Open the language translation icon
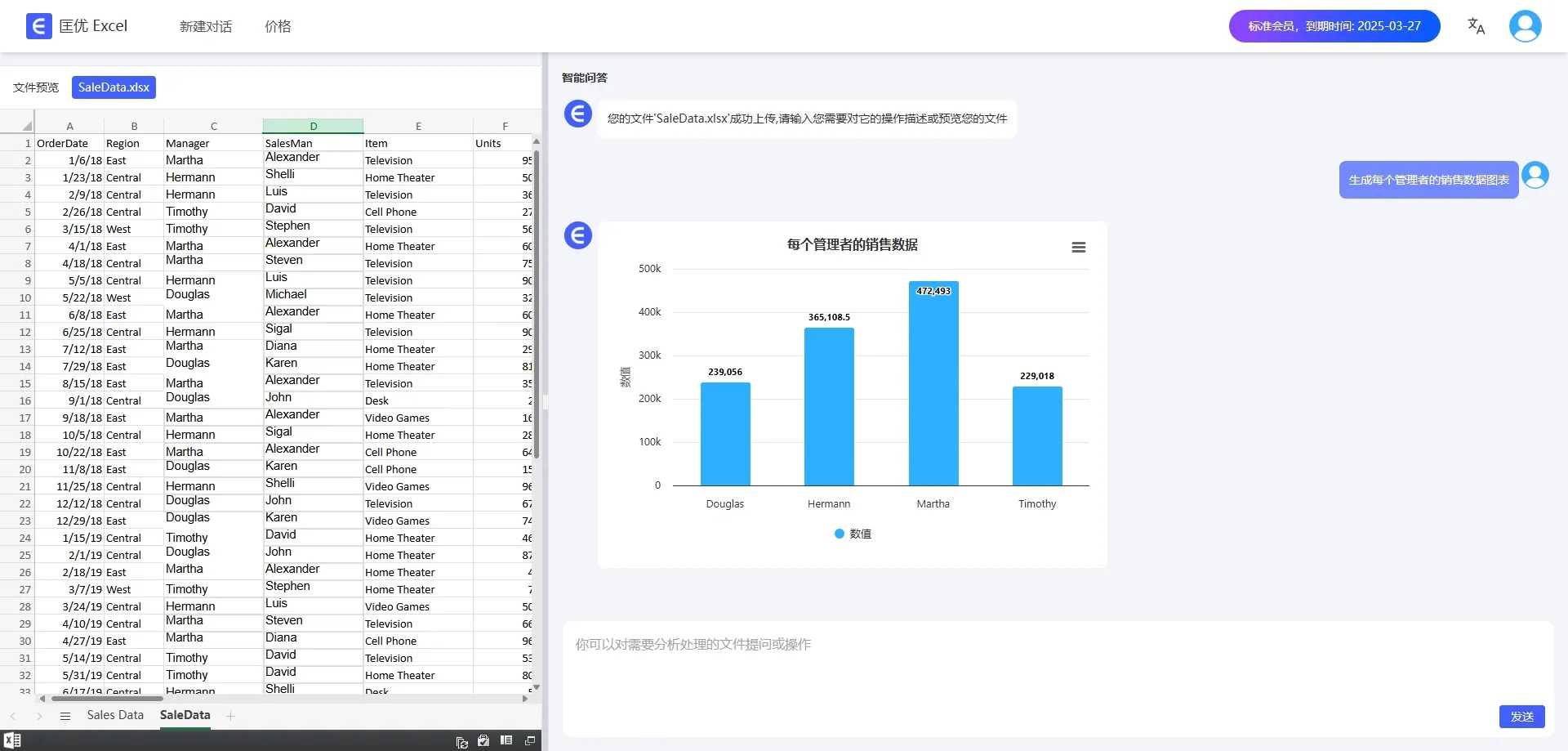 click(x=1476, y=26)
